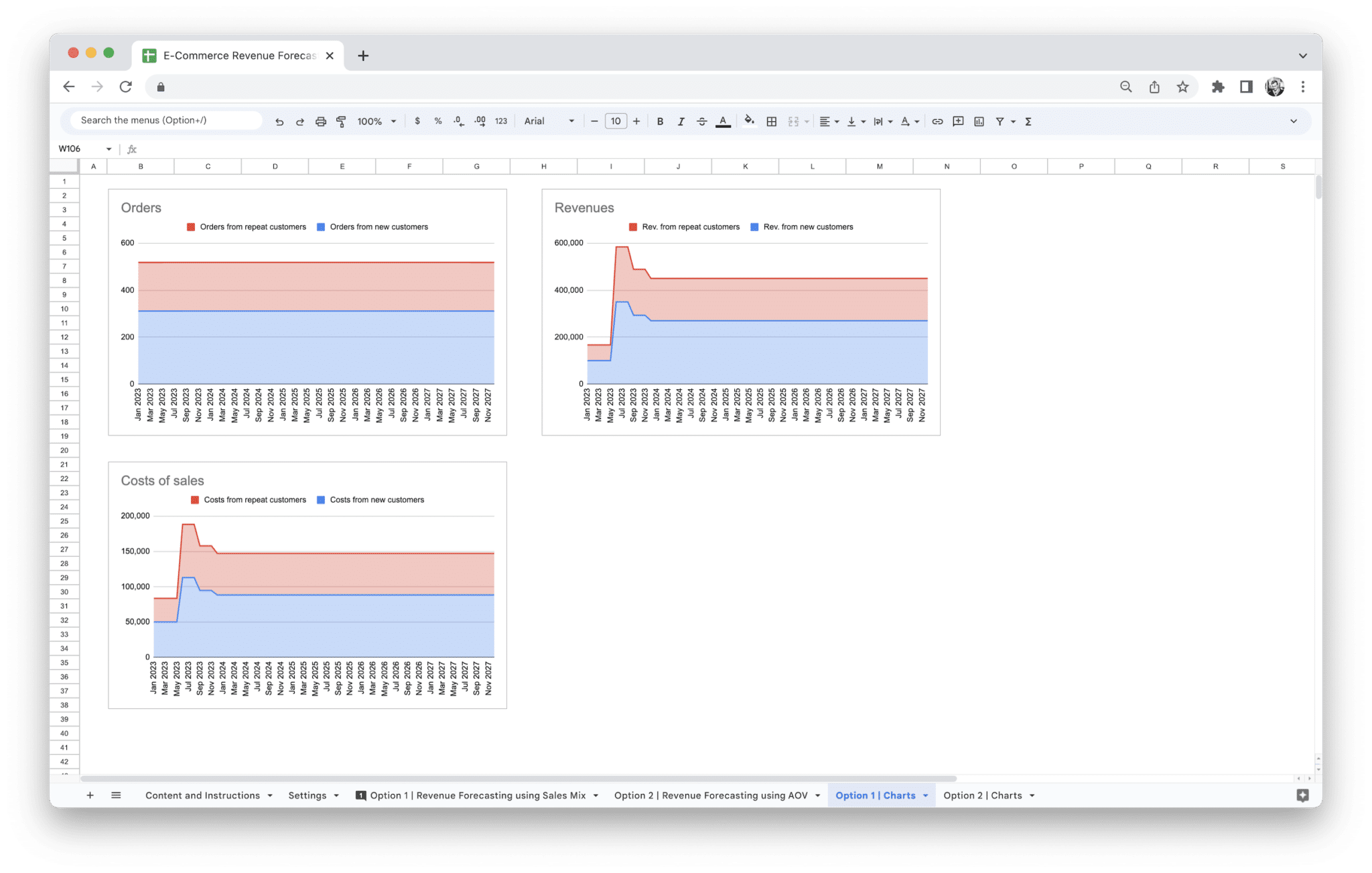The width and height of the screenshot is (1372, 873).
Task: Click the All sheets list button
Action: pyautogui.click(x=116, y=795)
